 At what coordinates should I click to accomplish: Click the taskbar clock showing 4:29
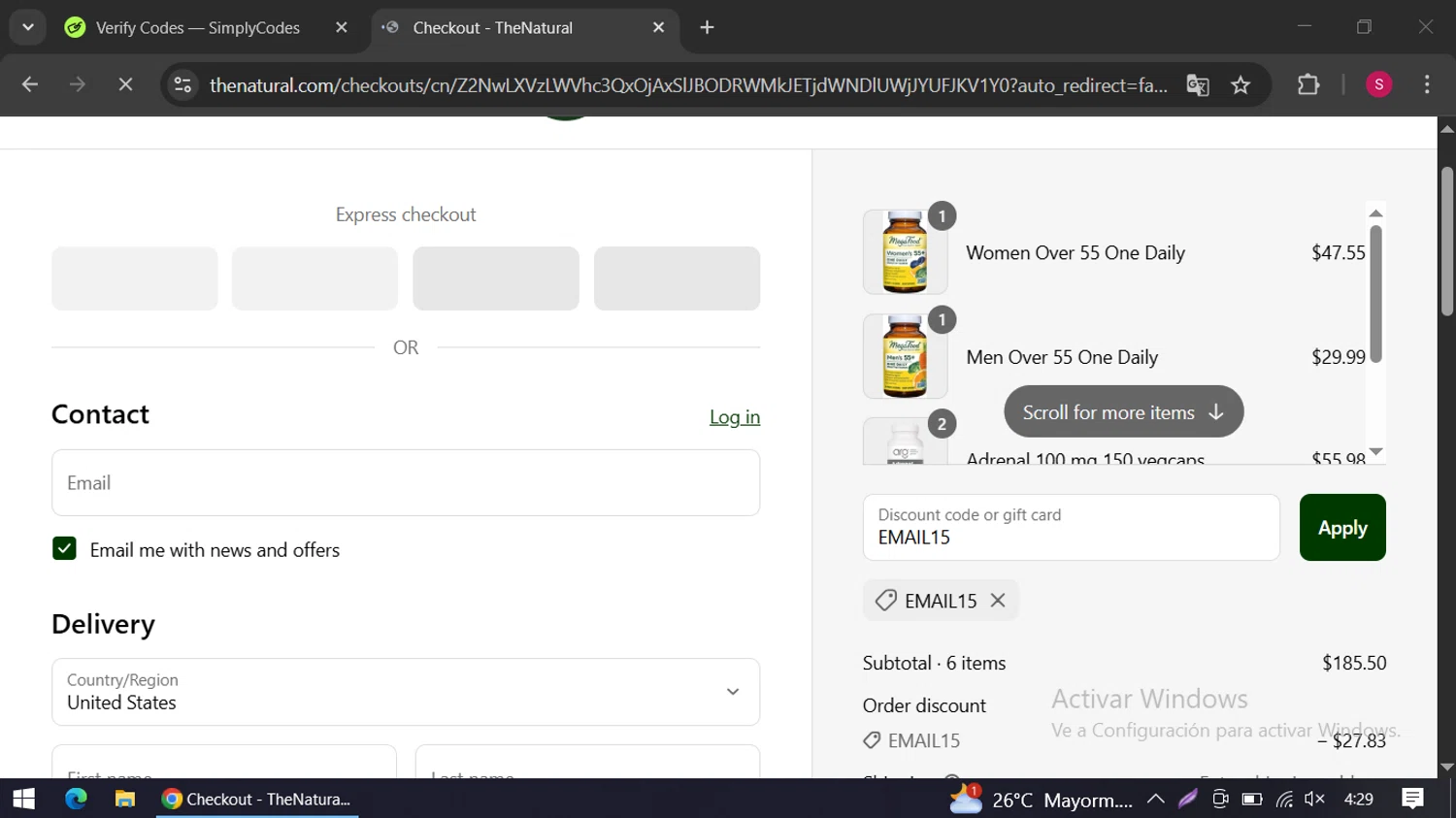click(x=1359, y=800)
